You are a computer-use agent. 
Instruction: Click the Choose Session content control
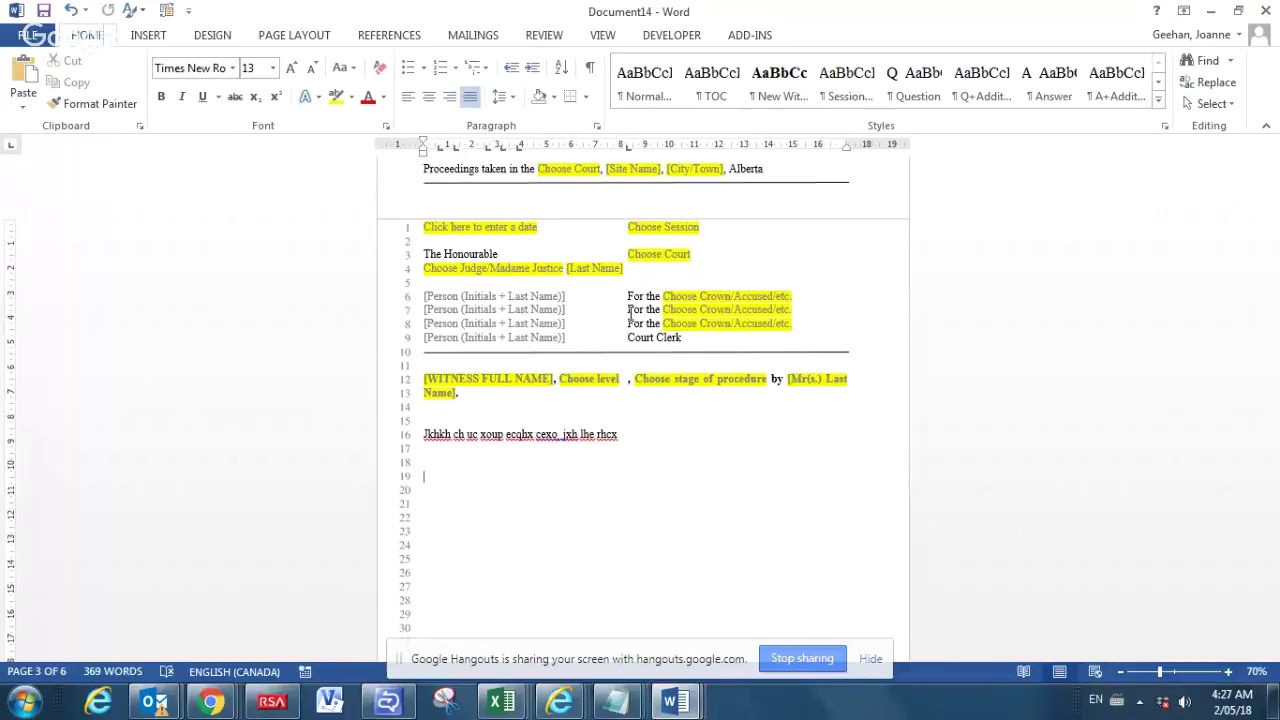click(x=663, y=227)
